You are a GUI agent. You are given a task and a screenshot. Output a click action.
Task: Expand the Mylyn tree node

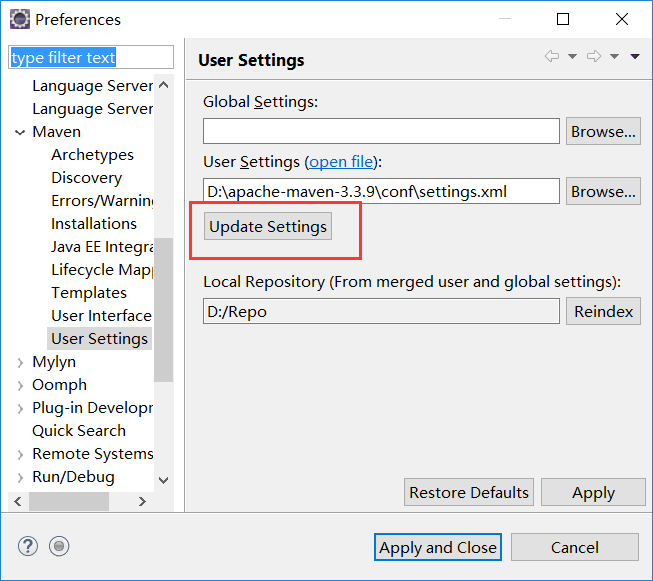tap(20, 362)
